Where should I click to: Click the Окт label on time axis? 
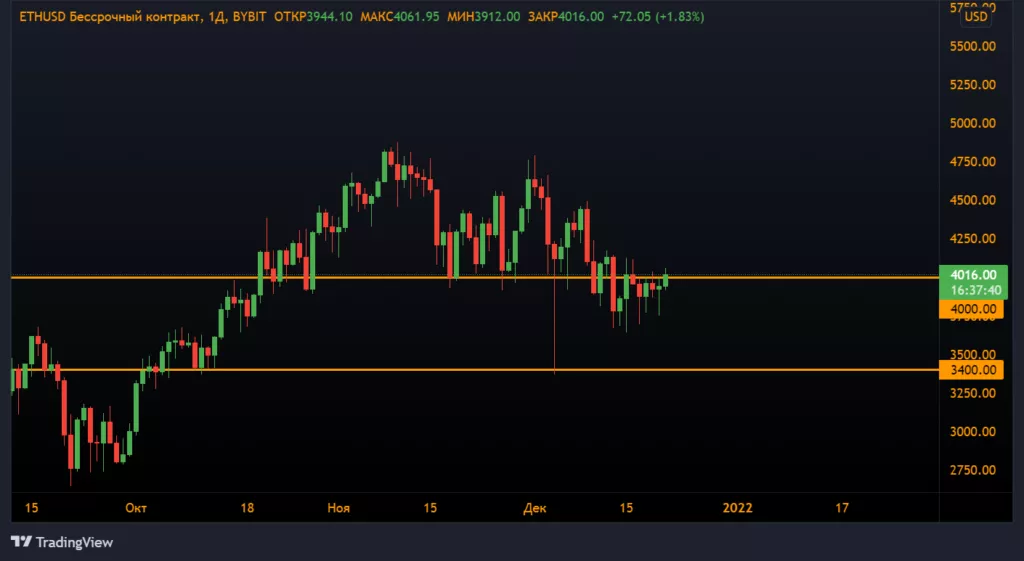136,508
